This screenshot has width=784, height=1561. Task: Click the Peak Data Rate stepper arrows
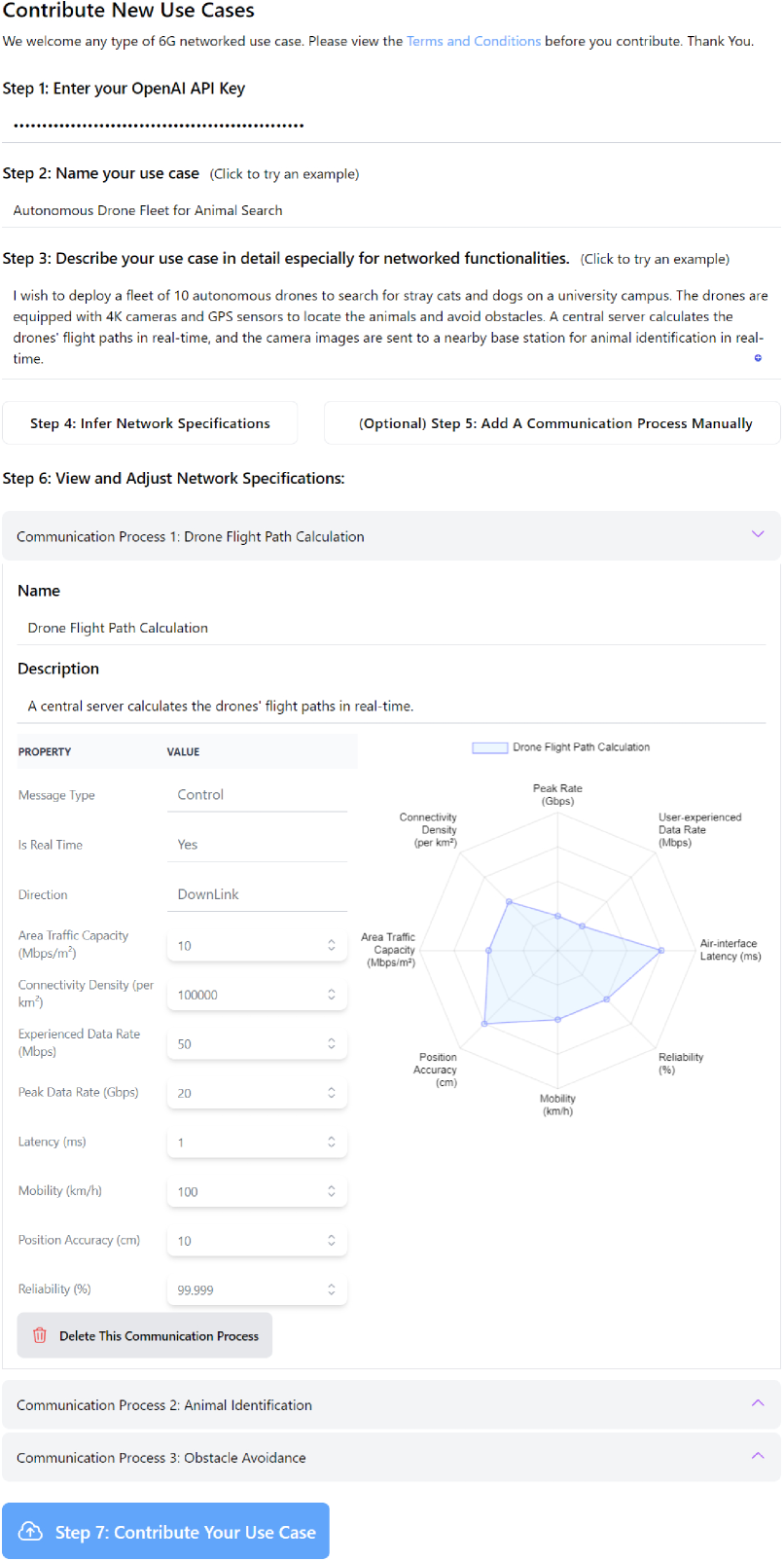click(x=332, y=1093)
